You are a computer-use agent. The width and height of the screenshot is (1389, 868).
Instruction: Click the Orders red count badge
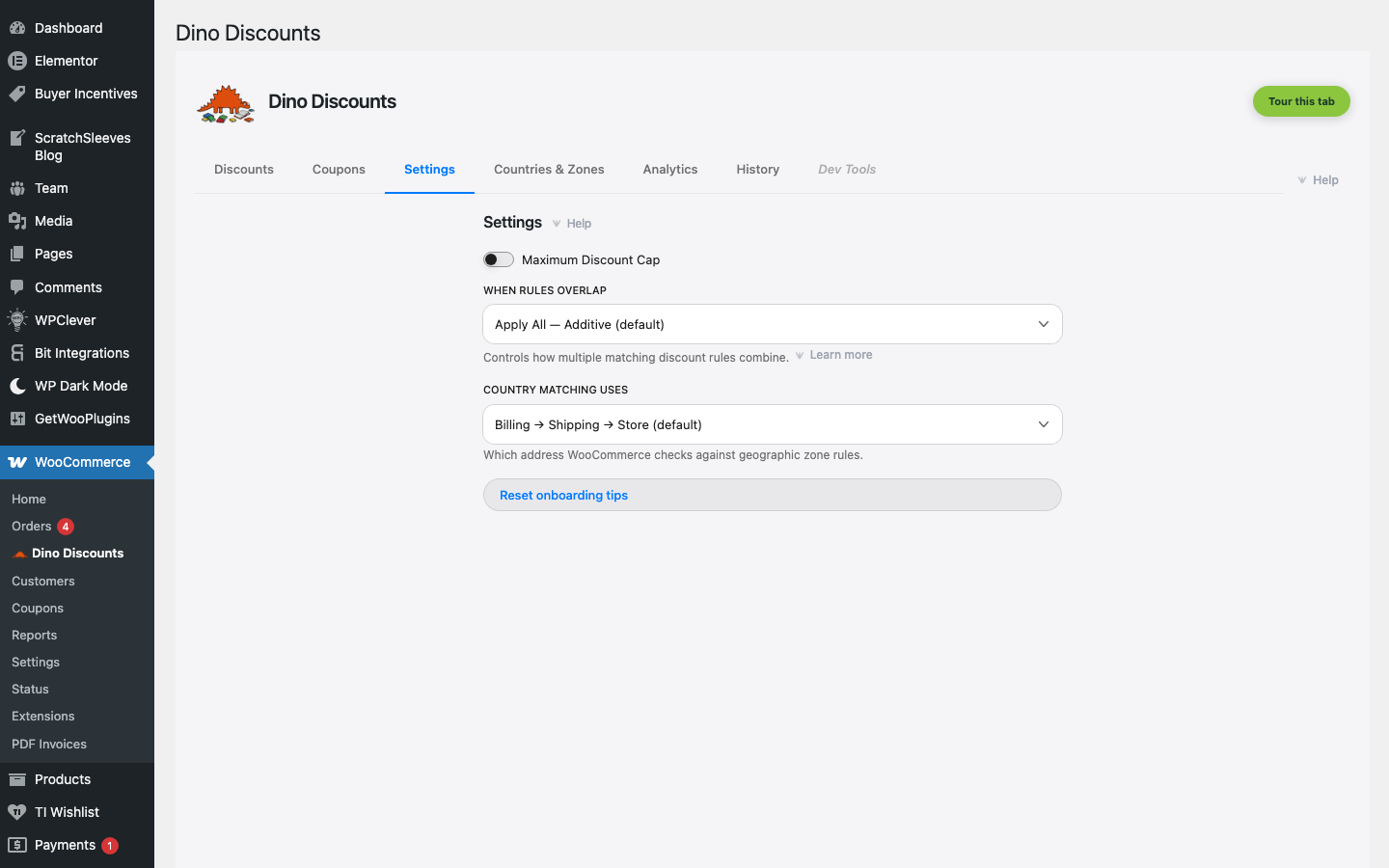pyautogui.click(x=66, y=527)
